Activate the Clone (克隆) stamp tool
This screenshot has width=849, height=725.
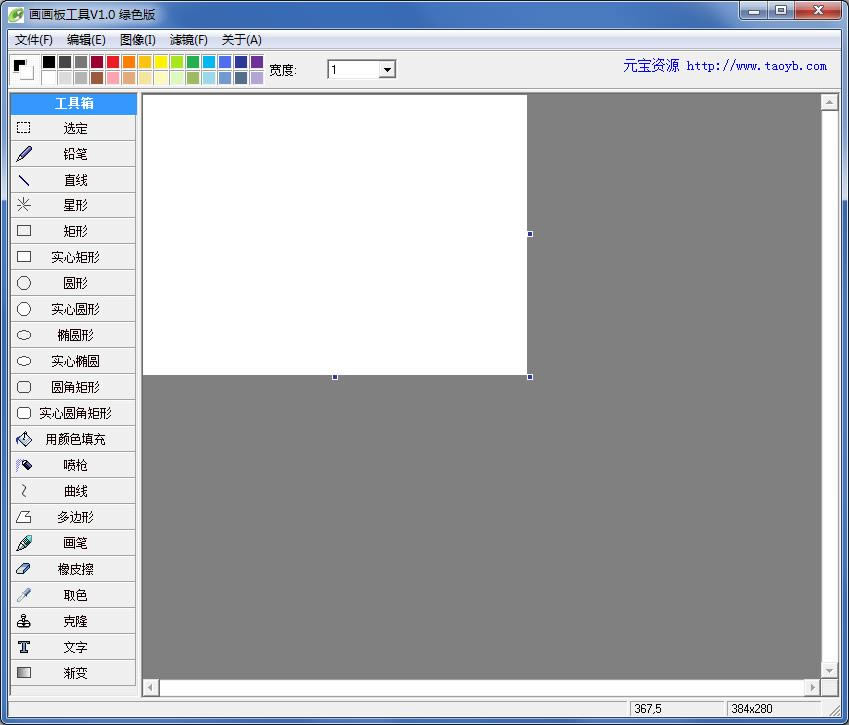(74, 621)
